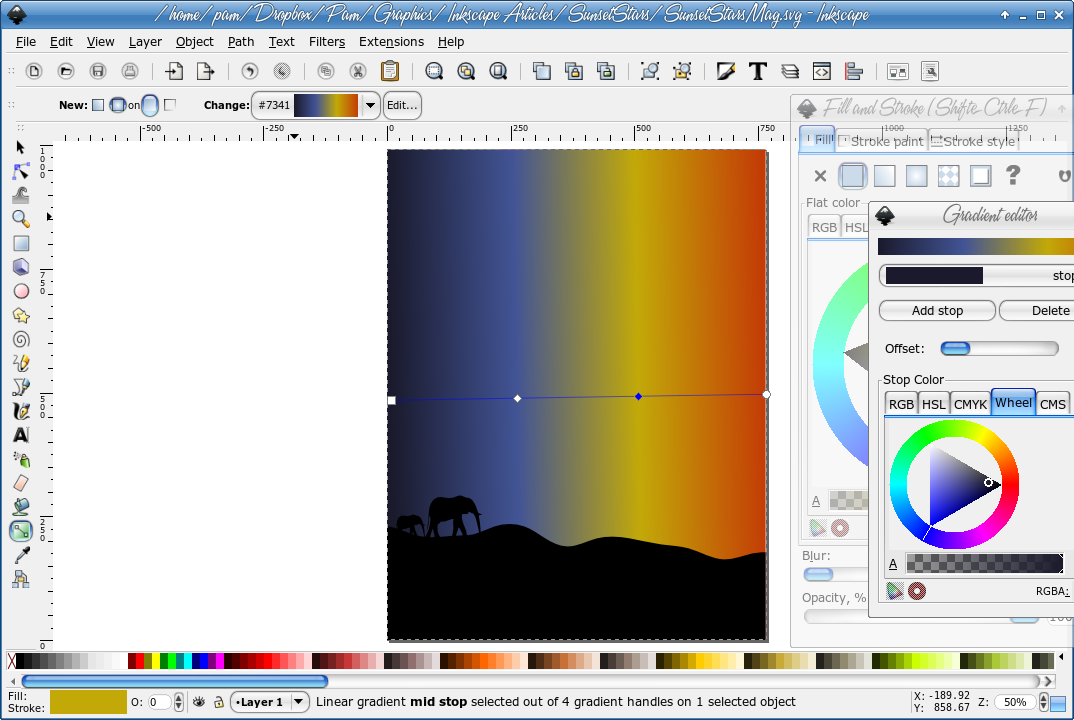Select the Dropper color picker tool

(21, 555)
